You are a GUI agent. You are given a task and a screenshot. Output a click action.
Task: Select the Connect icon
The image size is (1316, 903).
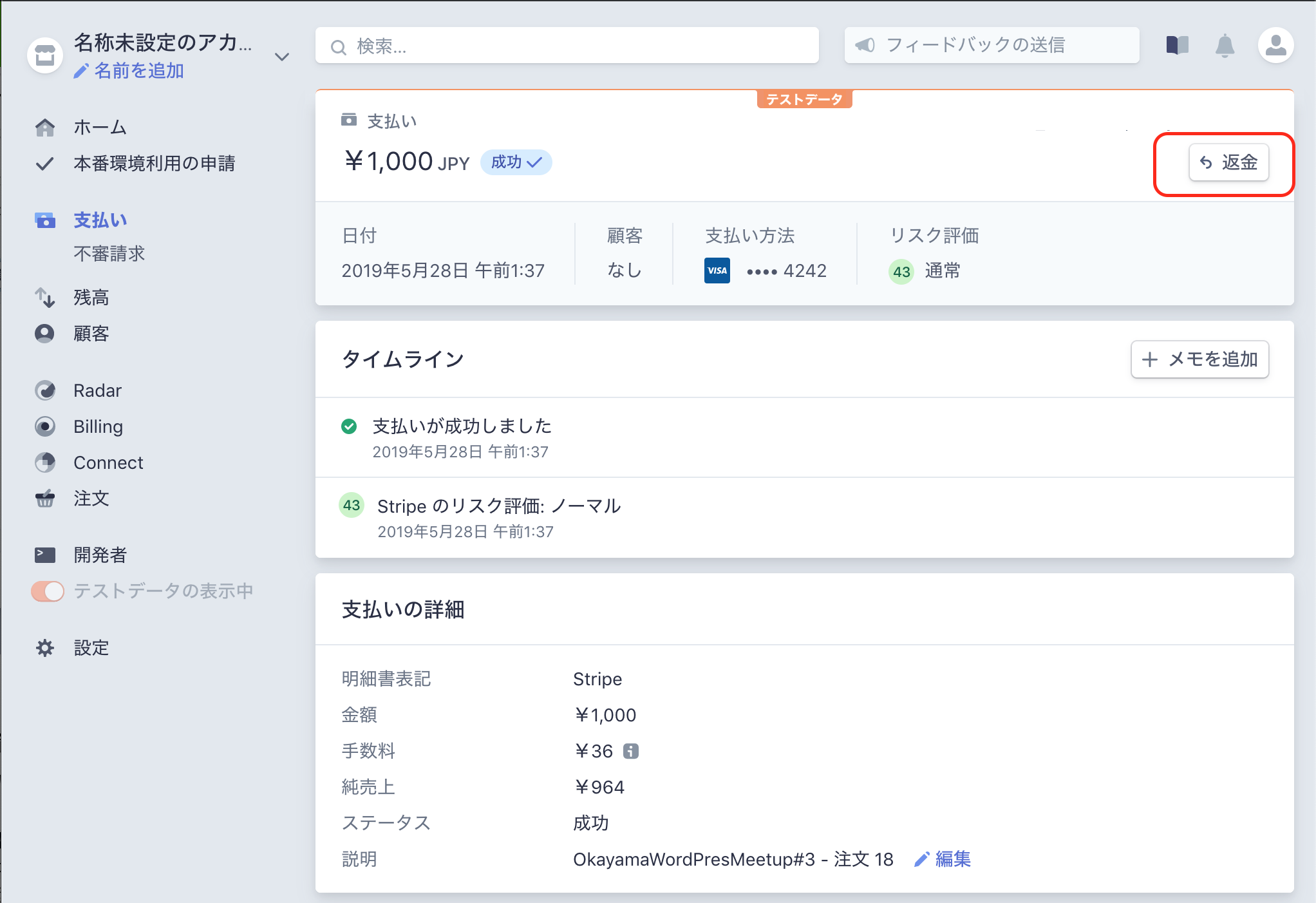coord(45,462)
